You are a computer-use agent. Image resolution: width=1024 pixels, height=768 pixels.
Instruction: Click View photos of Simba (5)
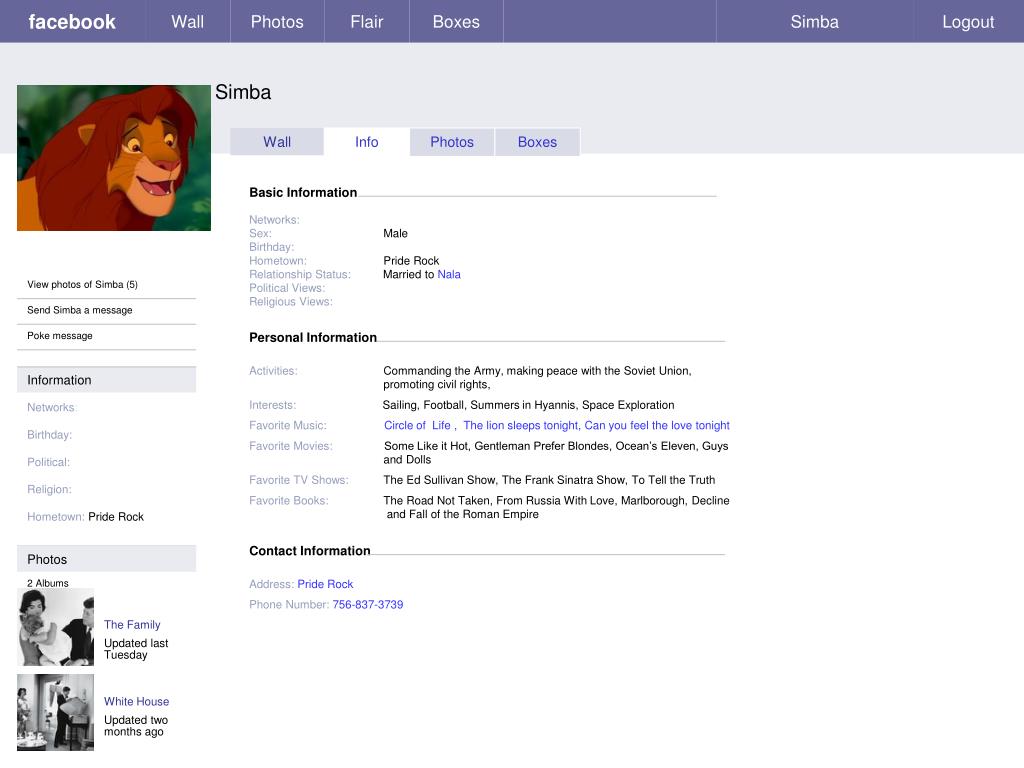point(82,285)
